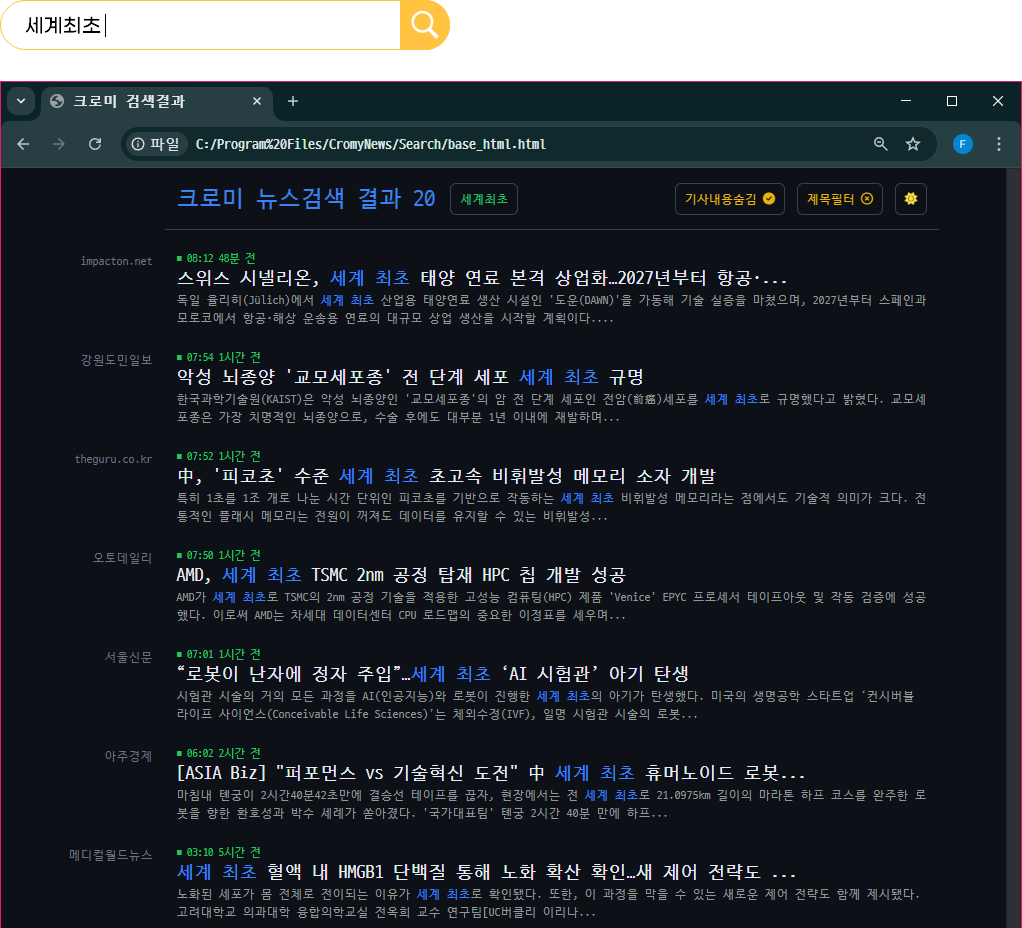This screenshot has height=928, width=1022.
Task: Disable the 기사내용숨김 toggle
Action: pos(731,199)
